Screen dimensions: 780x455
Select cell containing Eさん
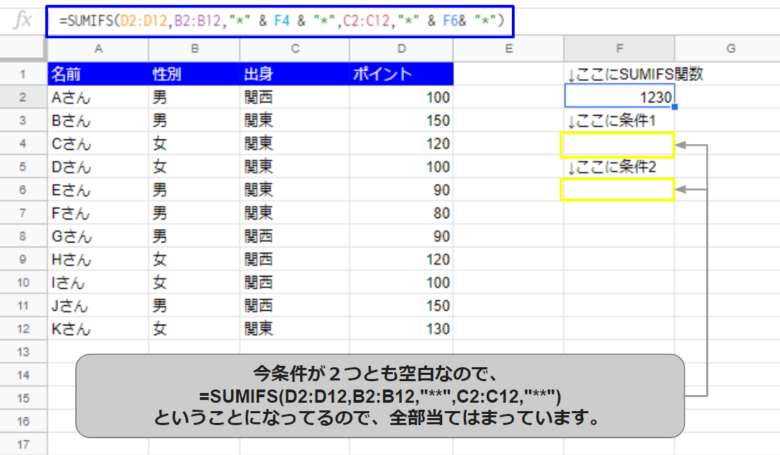[98, 190]
